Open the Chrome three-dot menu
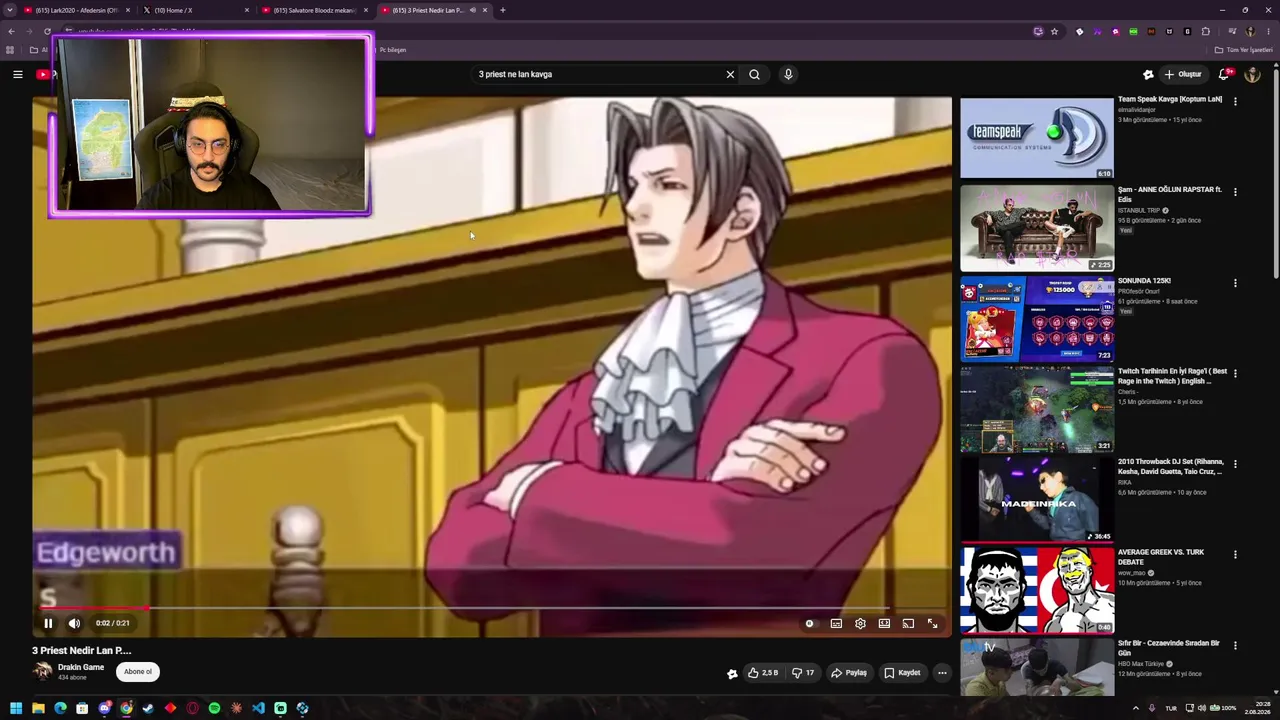 1268,31
